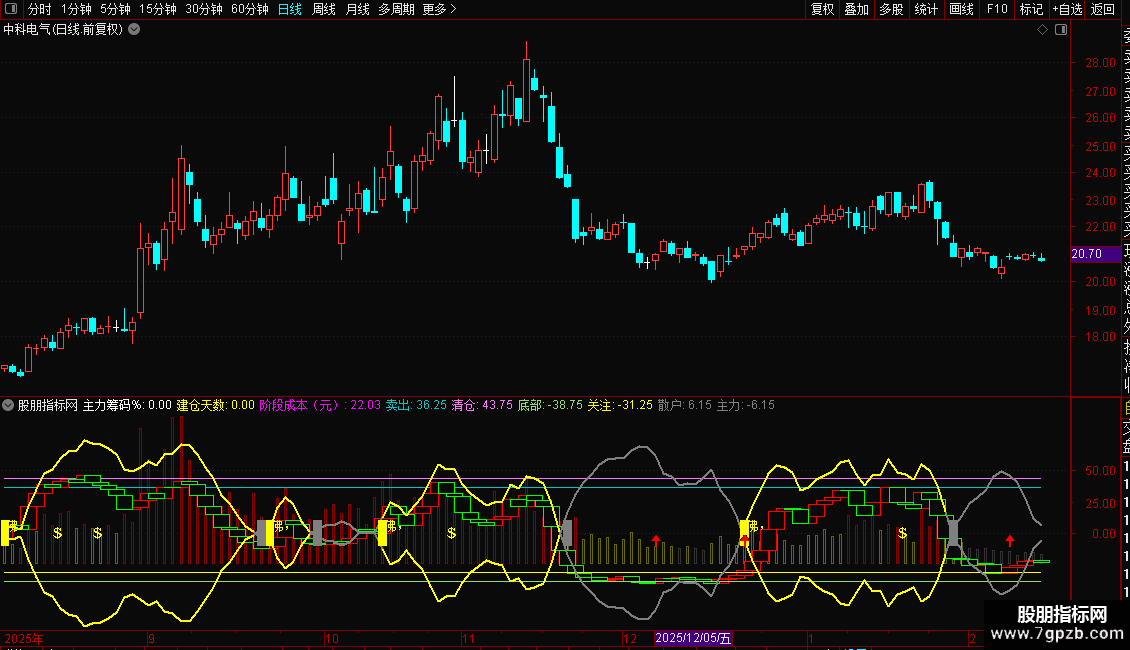The height and width of the screenshot is (650, 1130).
Task: Click the month 10 timeline label
Action: click(332, 638)
